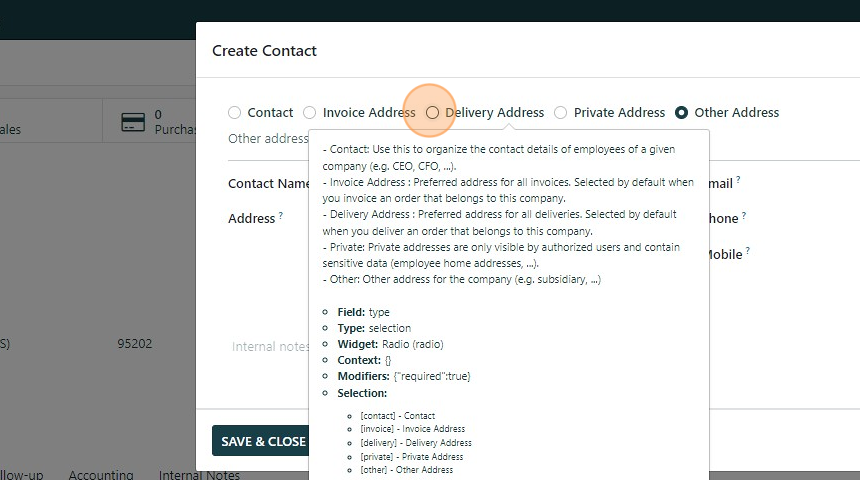Click the Address field label
Screen dimensions: 860x480
251,218
